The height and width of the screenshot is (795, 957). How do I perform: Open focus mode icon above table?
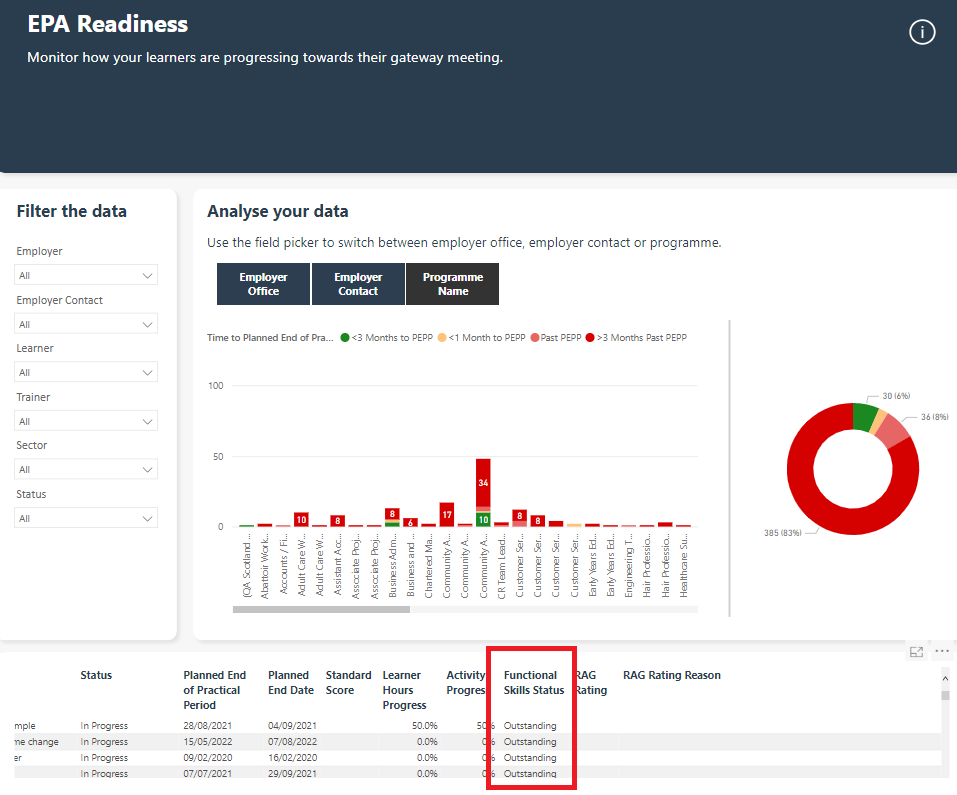coord(916,652)
